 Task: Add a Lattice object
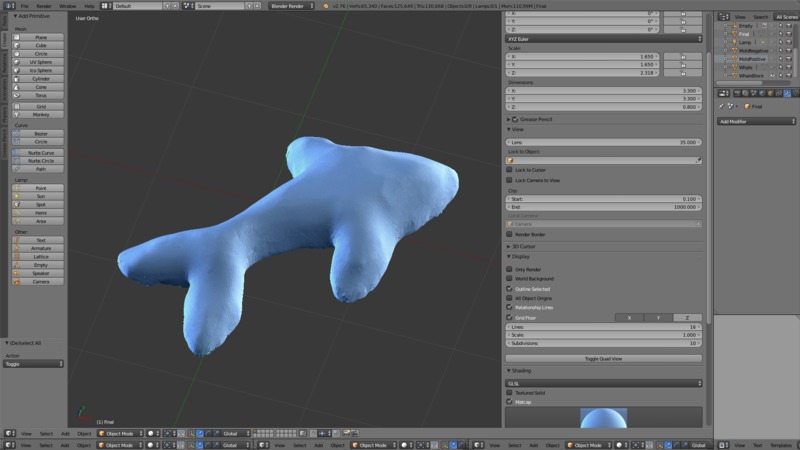(x=38, y=257)
